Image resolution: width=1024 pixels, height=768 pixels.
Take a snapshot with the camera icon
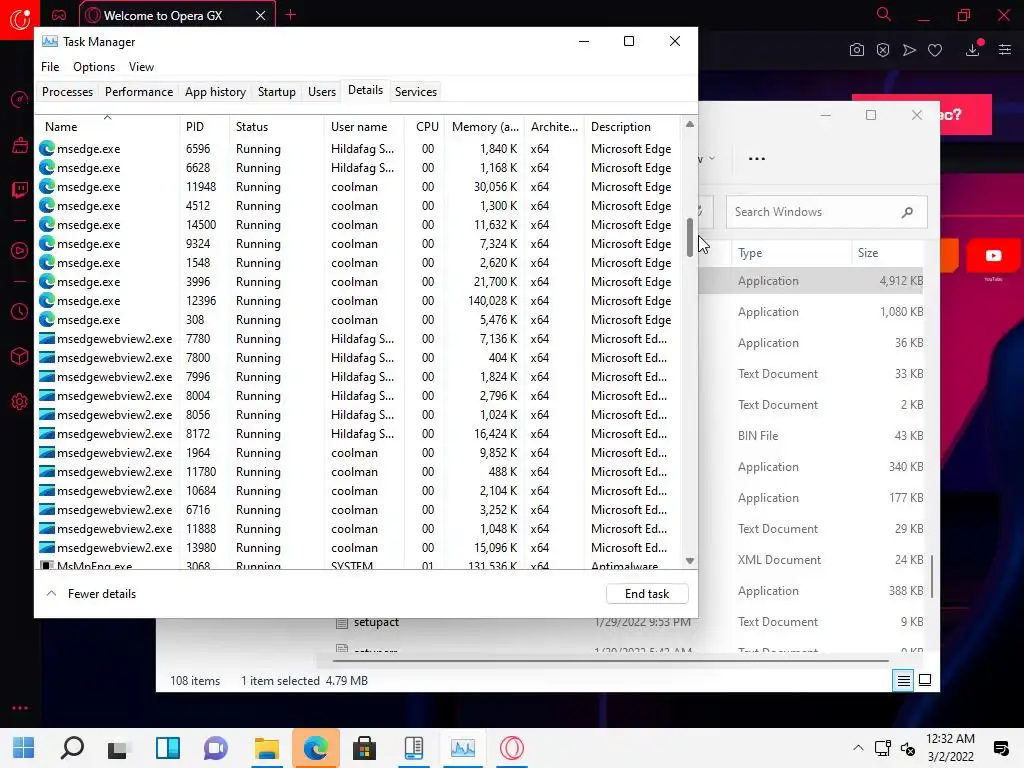(857, 50)
